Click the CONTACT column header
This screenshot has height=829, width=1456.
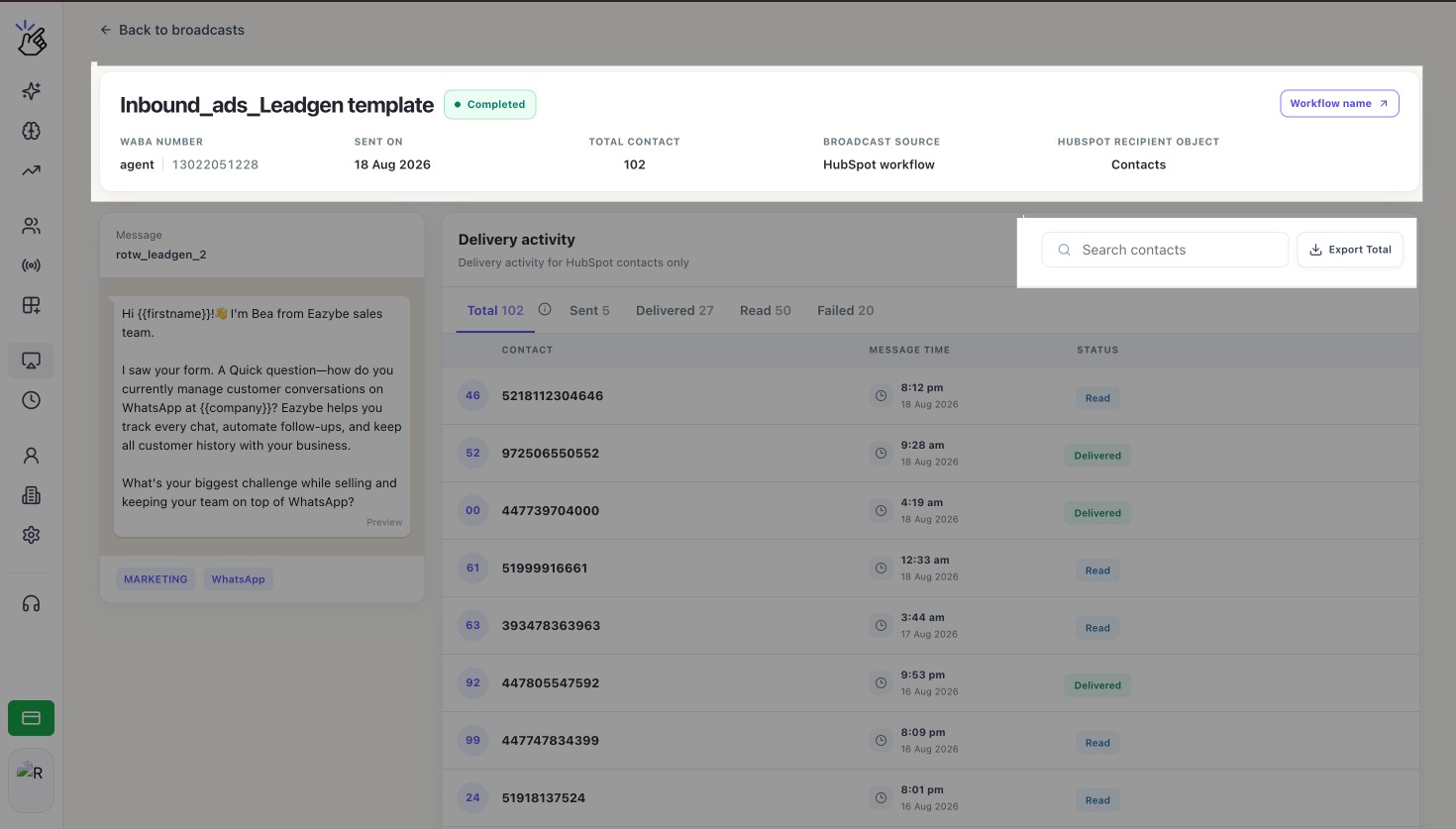(x=527, y=350)
